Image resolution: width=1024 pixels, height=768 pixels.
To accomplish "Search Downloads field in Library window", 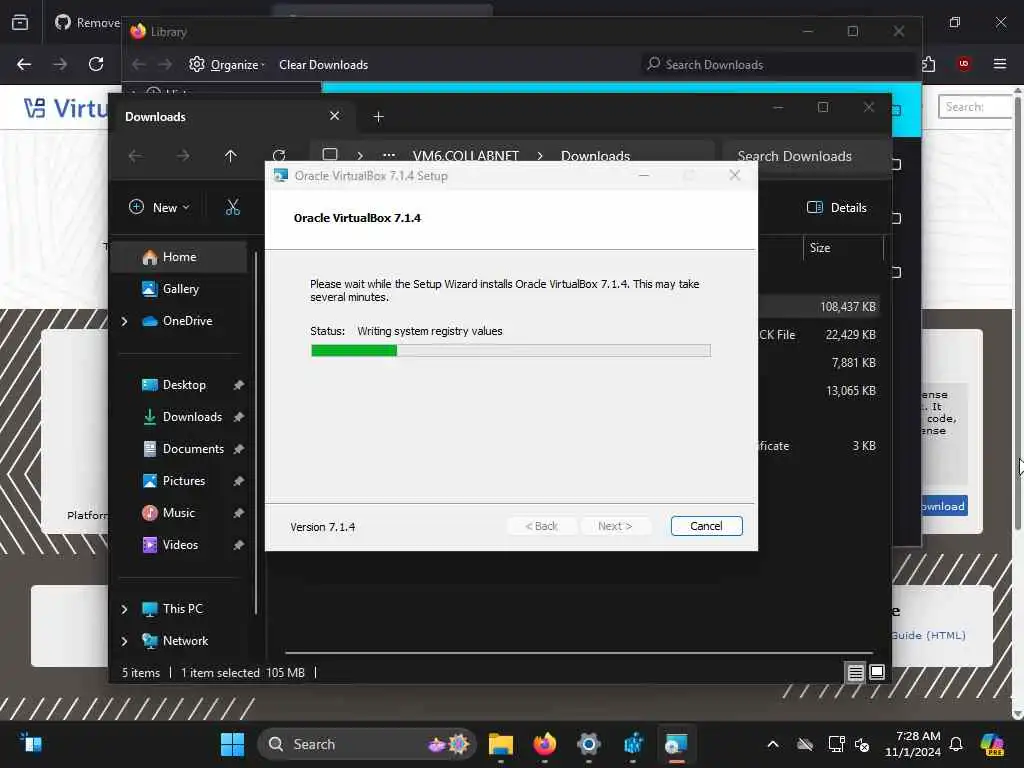I will coord(777,65).
